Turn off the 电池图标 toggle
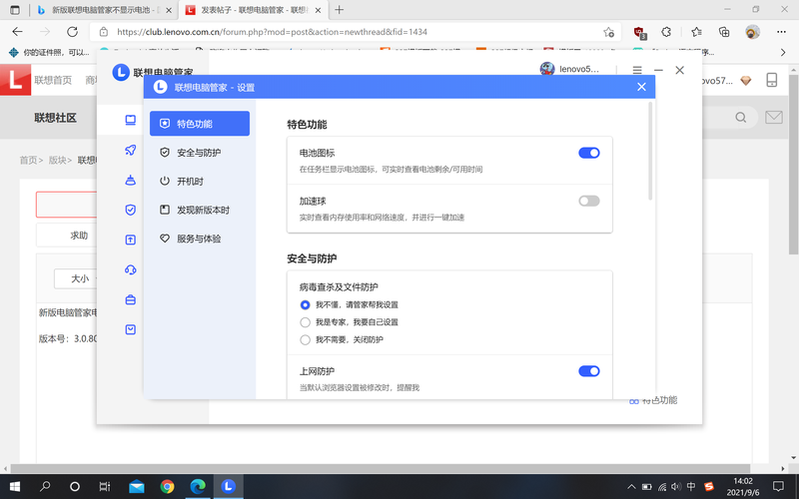799x499 pixels. 589,153
